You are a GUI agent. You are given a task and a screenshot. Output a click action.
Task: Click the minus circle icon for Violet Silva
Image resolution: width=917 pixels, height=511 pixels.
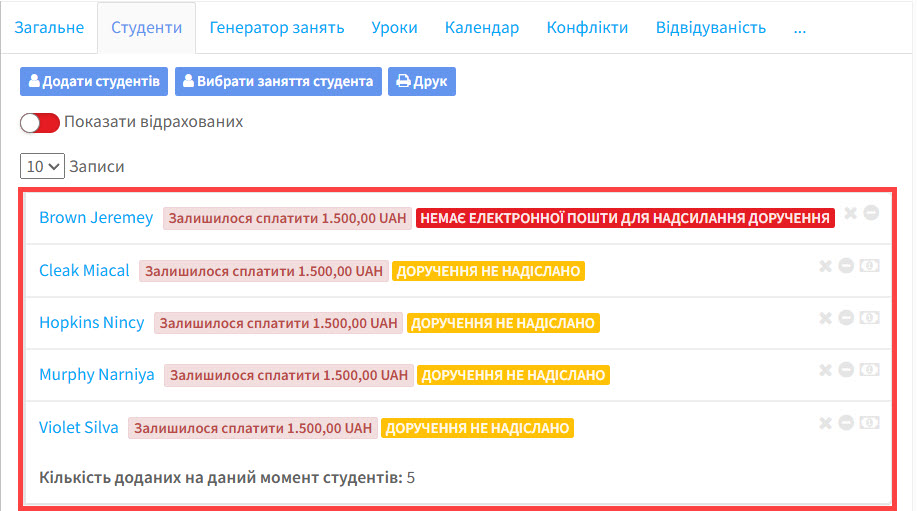[x=846, y=422]
